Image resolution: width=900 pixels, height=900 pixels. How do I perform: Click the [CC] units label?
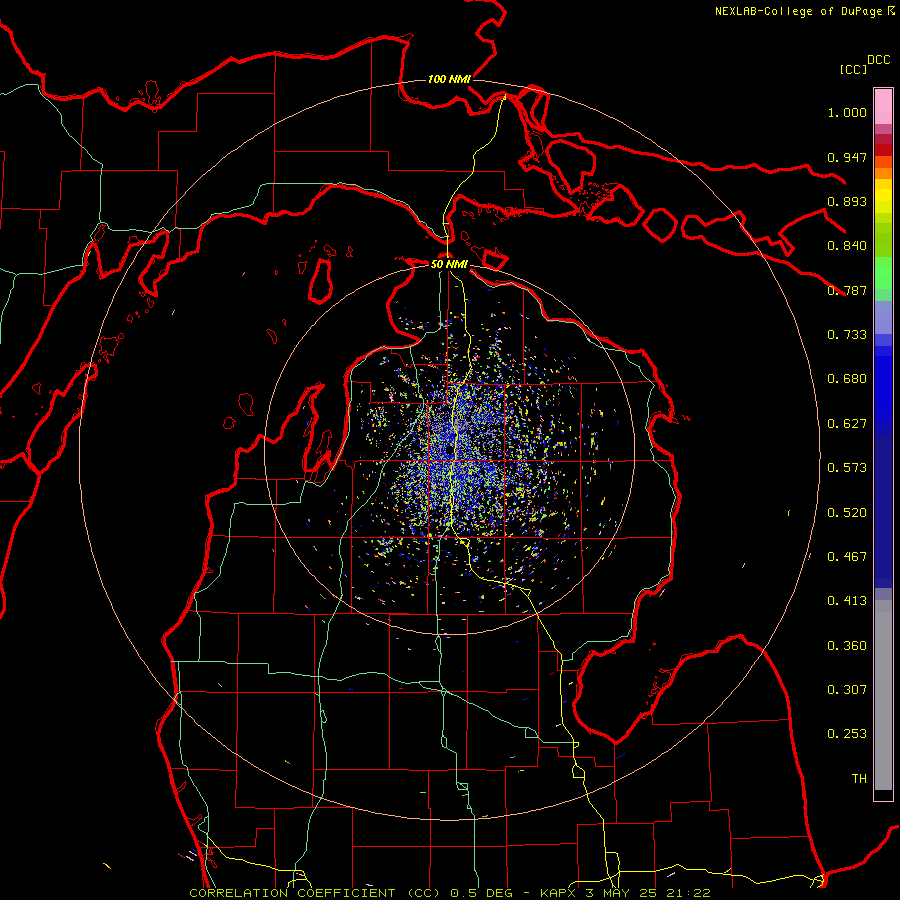pos(853,69)
